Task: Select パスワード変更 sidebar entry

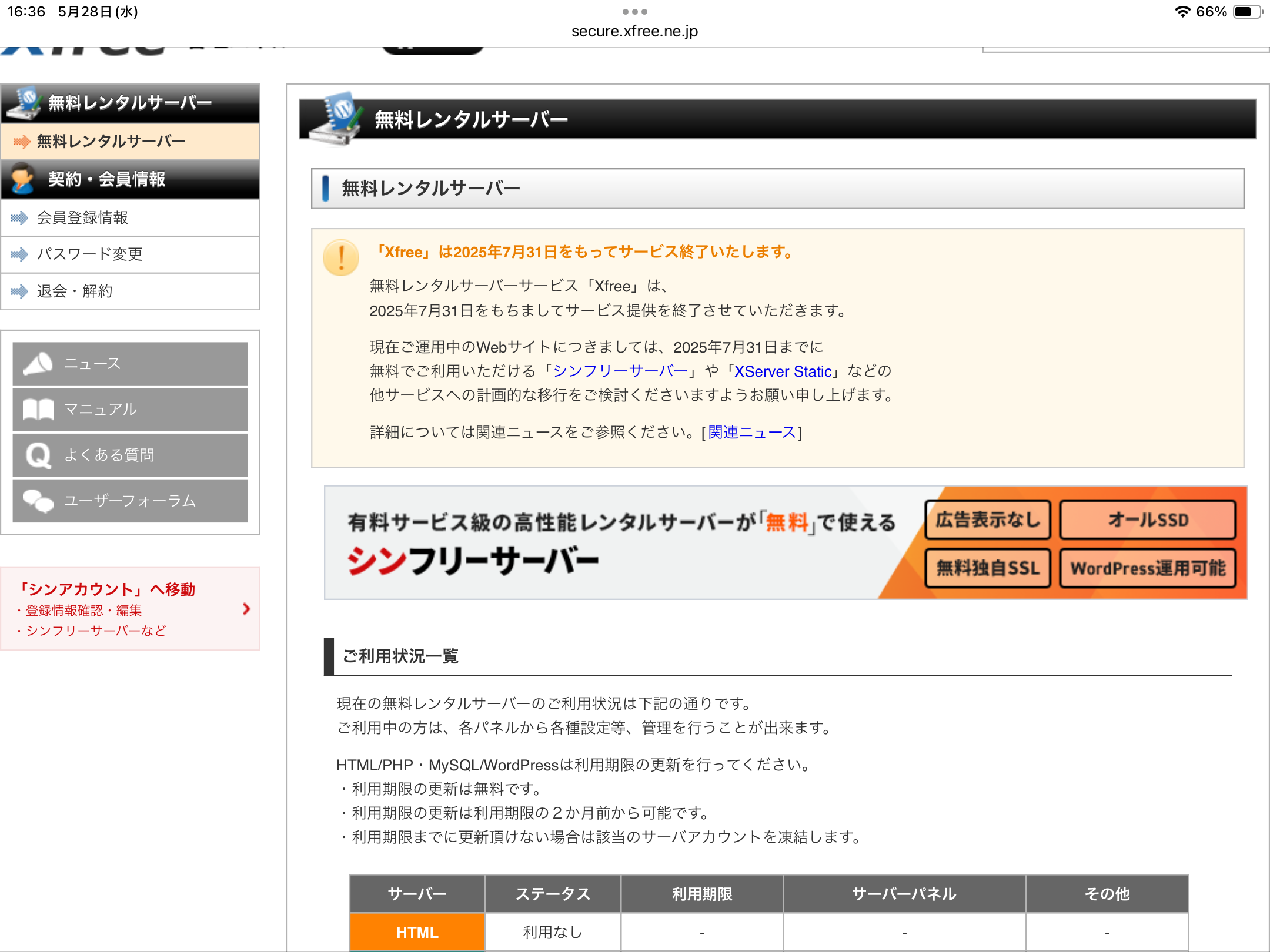Action: 130,254
